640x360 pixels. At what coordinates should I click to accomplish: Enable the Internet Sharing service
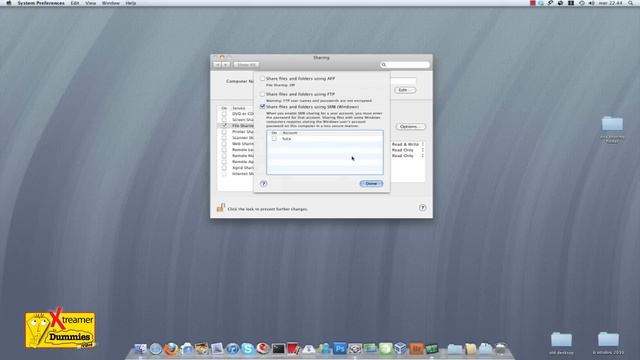pyautogui.click(x=224, y=174)
